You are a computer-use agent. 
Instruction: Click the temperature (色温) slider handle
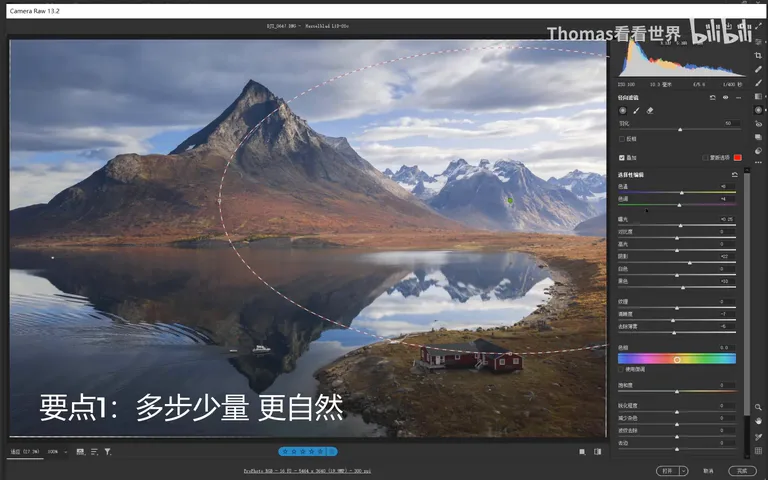[681, 192]
